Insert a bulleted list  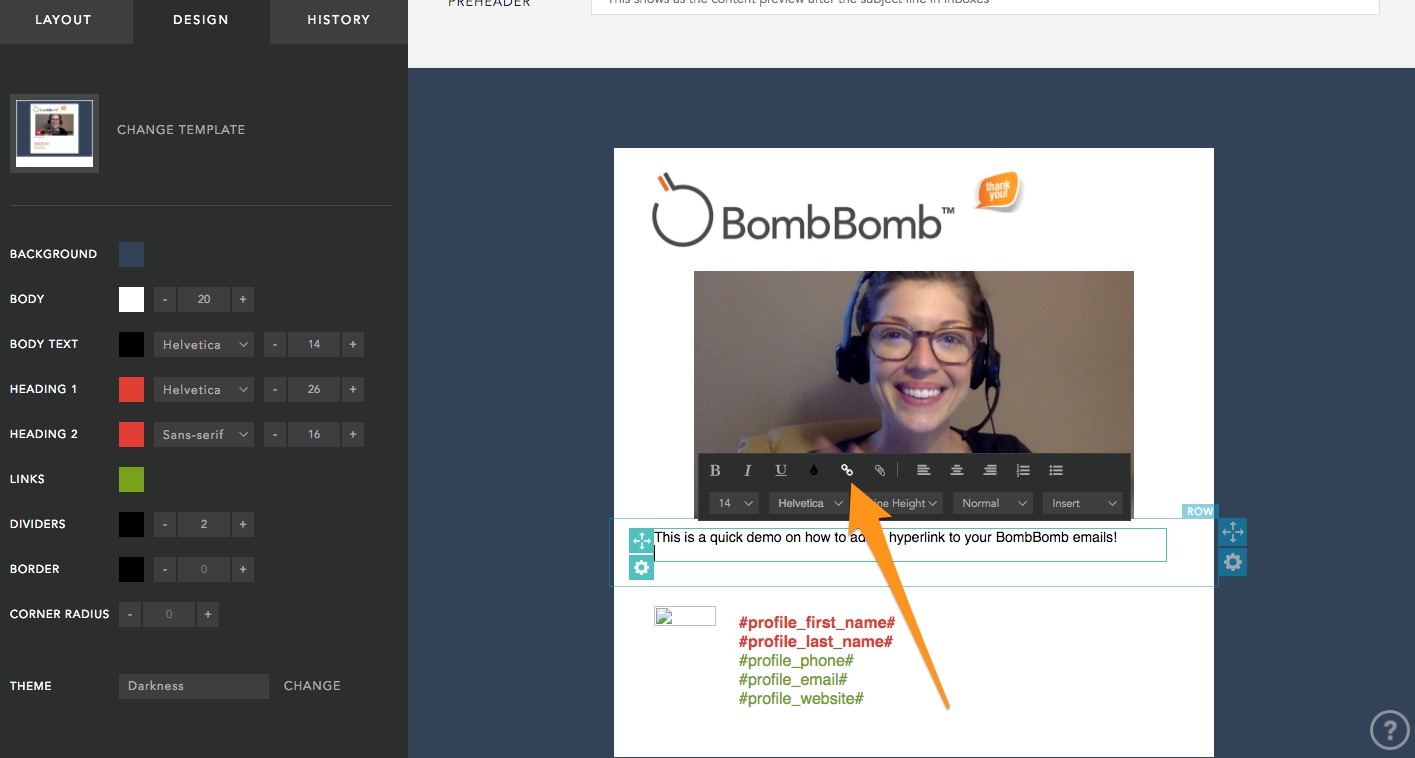click(1056, 470)
